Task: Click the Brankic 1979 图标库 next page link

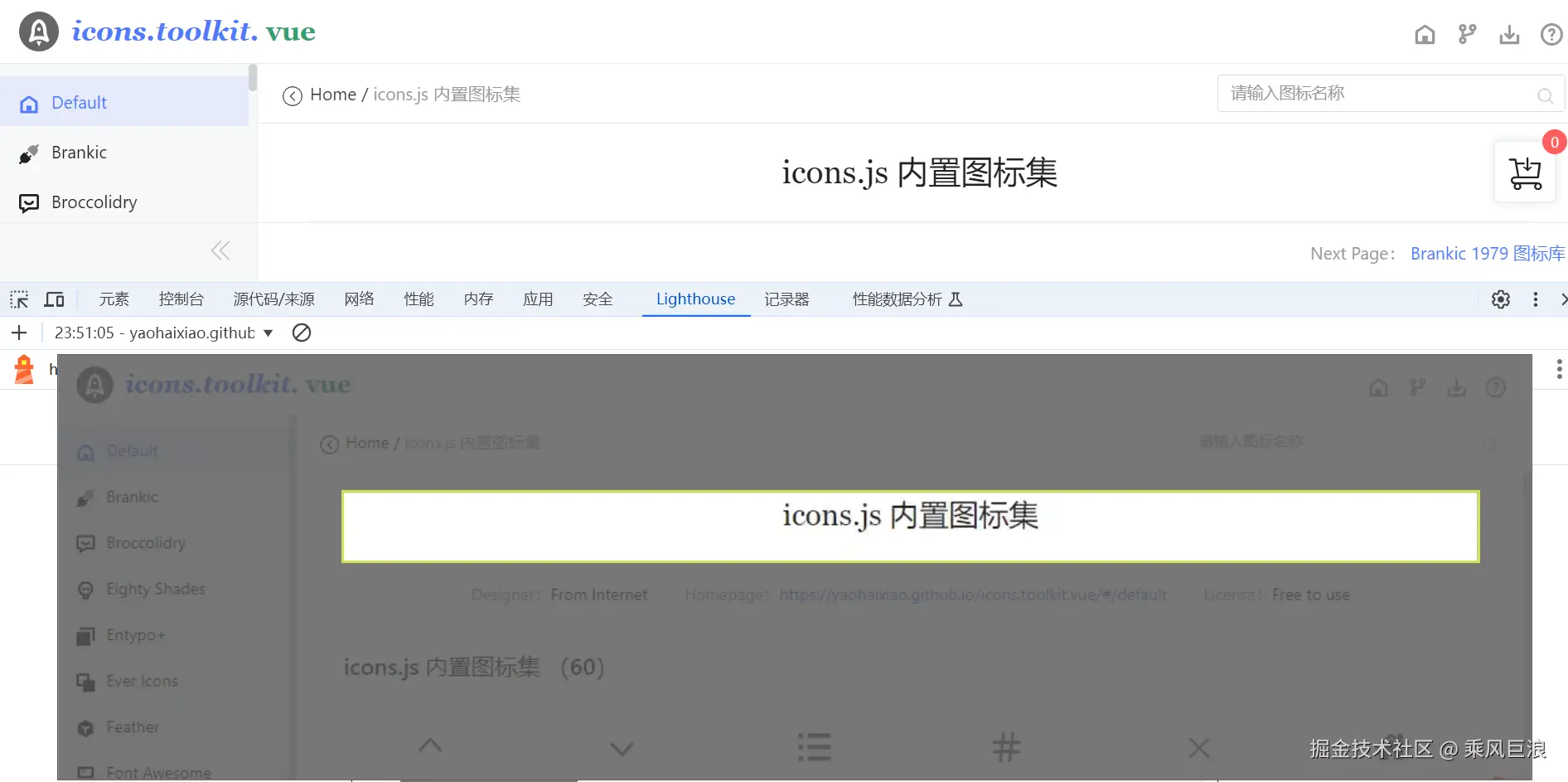Action: [x=1486, y=254]
